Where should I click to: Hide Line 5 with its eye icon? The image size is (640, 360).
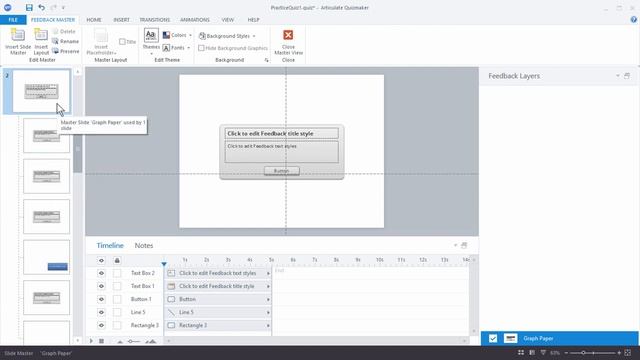101,312
